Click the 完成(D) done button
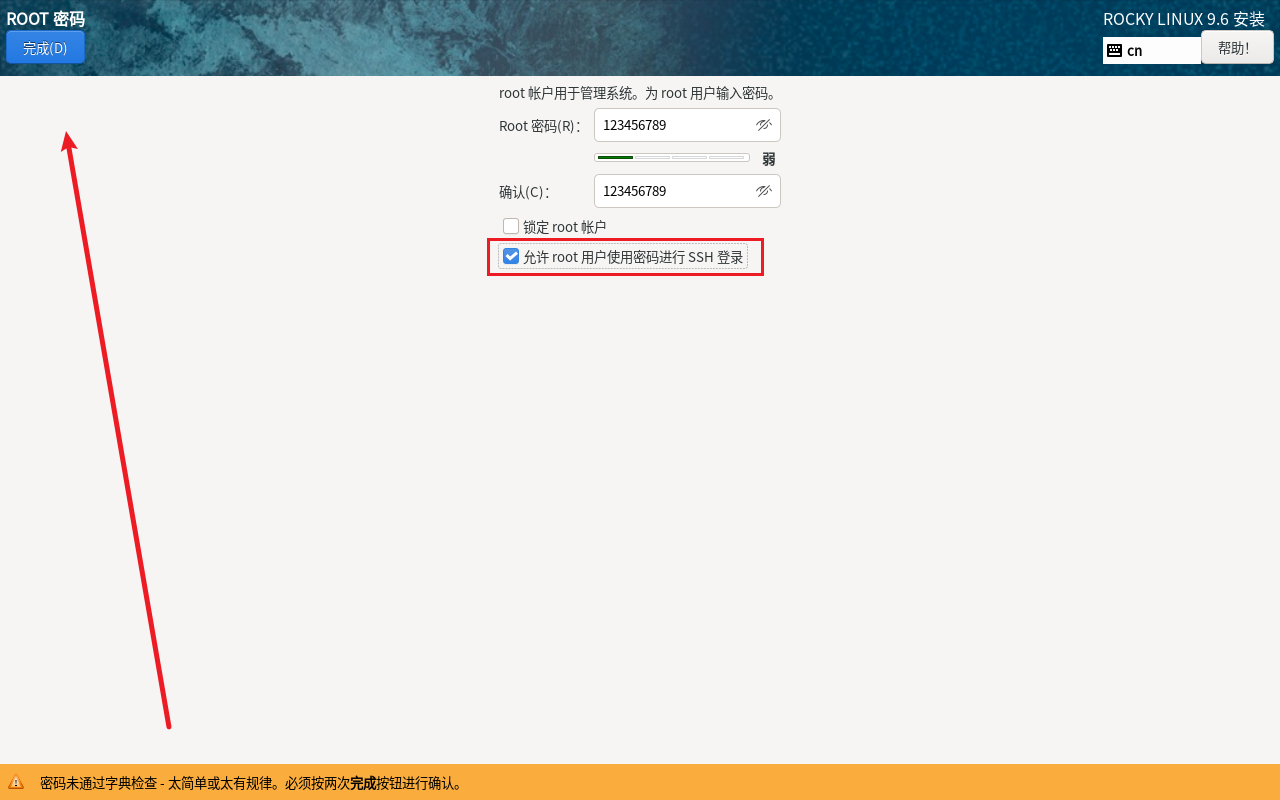The image size is (1280, 800). [x=45, y=48]
